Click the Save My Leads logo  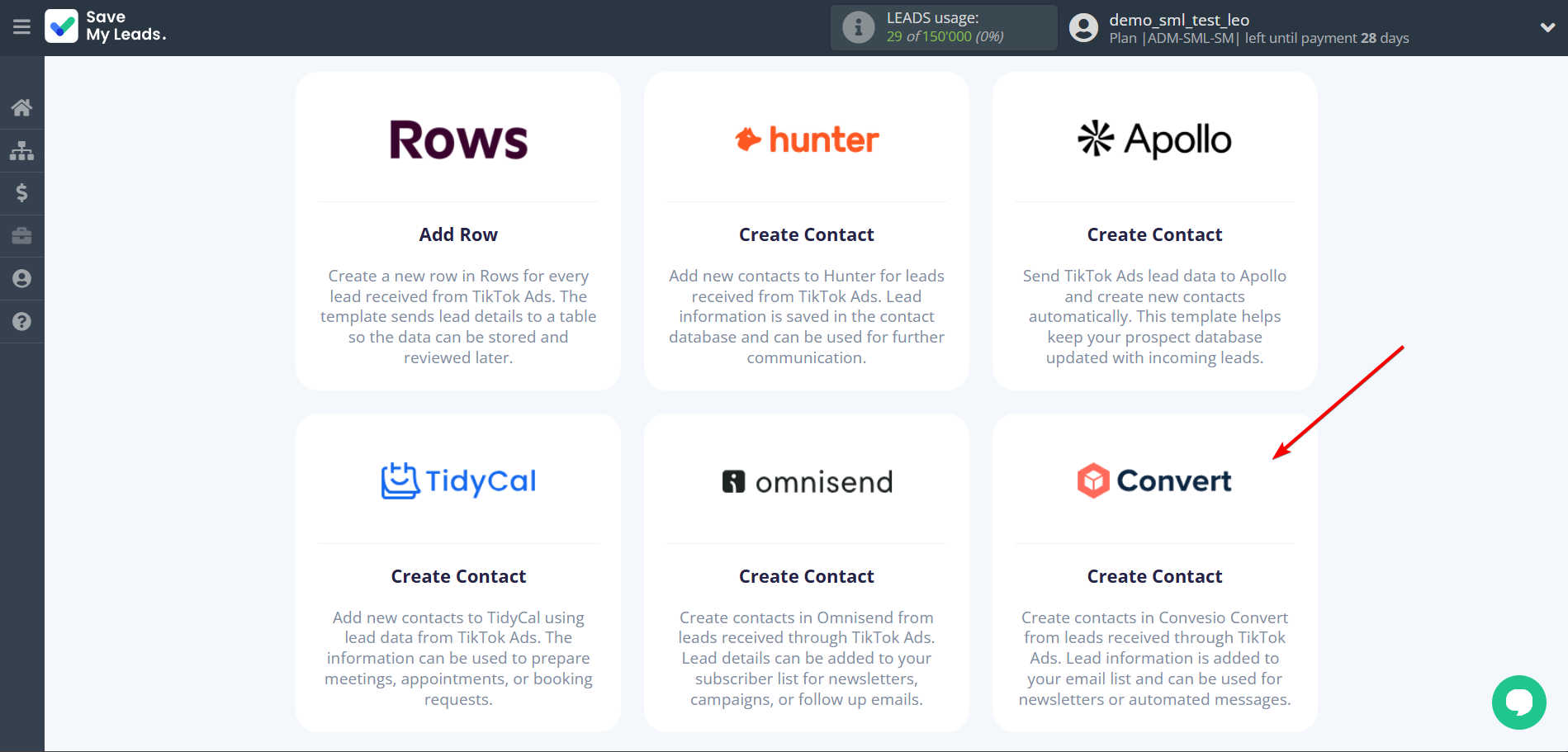coord(106,26)
